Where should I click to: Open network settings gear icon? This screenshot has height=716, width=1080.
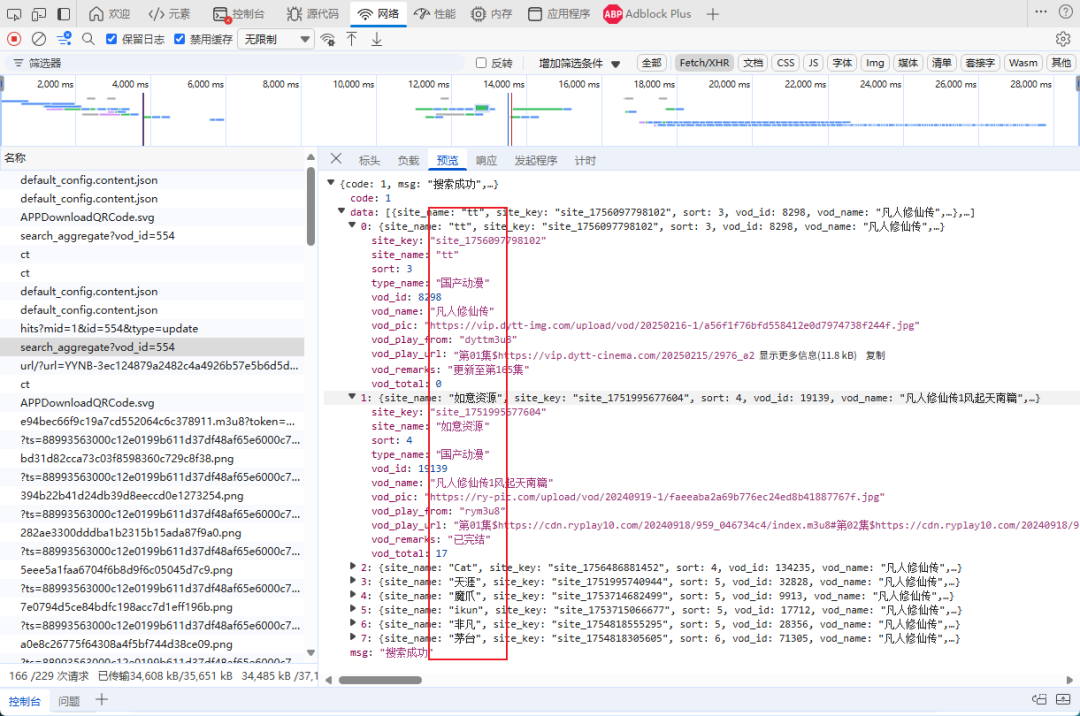pyautogui.click(x=1063, y=39)
